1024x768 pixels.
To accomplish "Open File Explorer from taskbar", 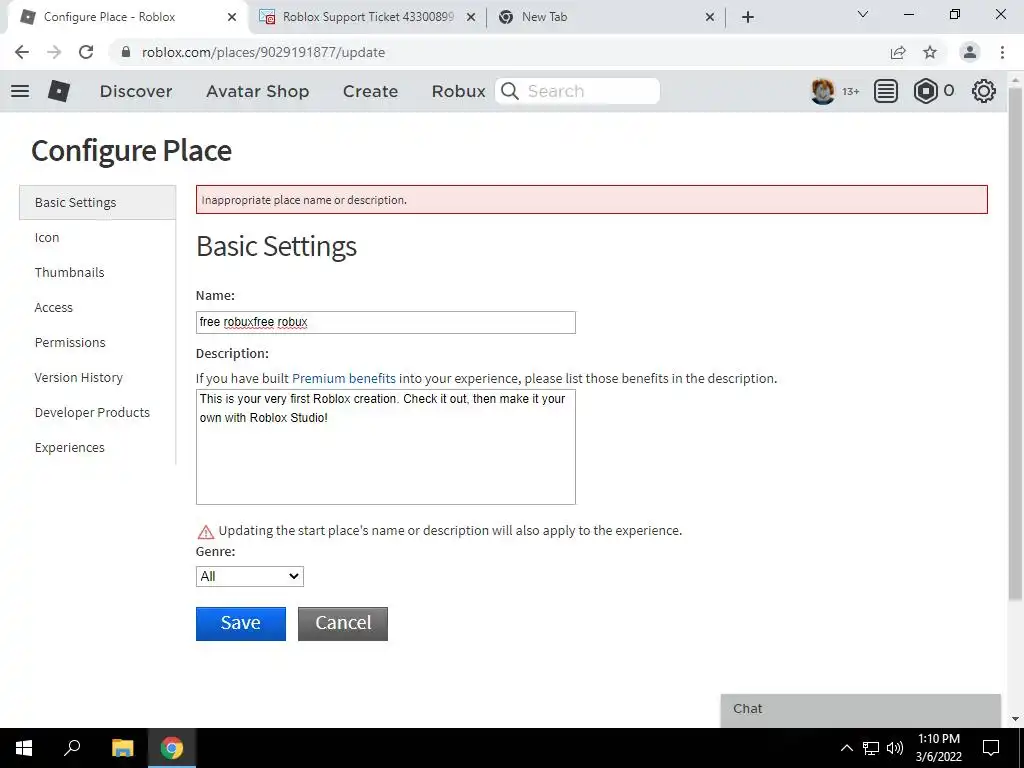I will tap(122, 748).
